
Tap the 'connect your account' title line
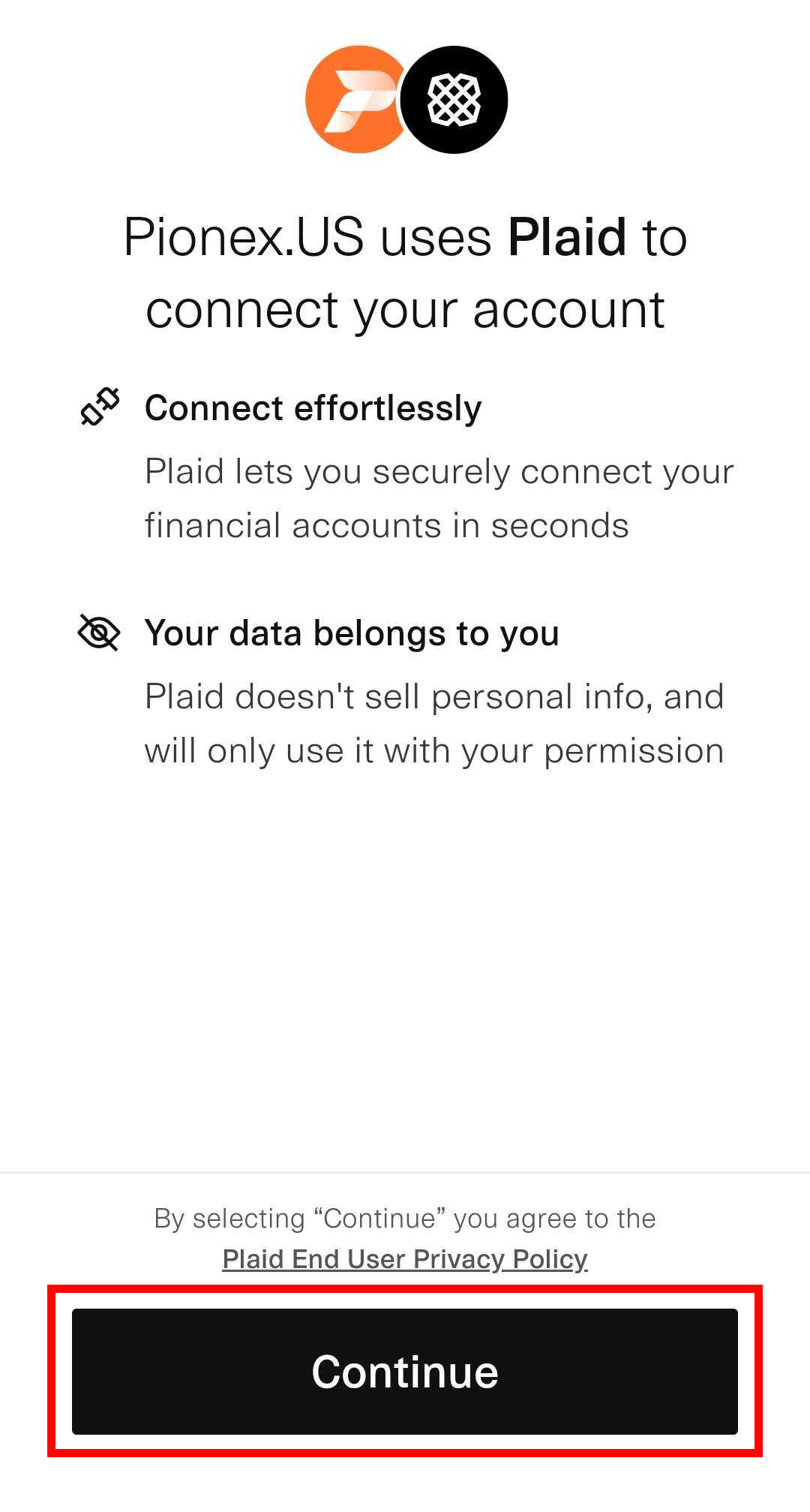pos(405,310)
